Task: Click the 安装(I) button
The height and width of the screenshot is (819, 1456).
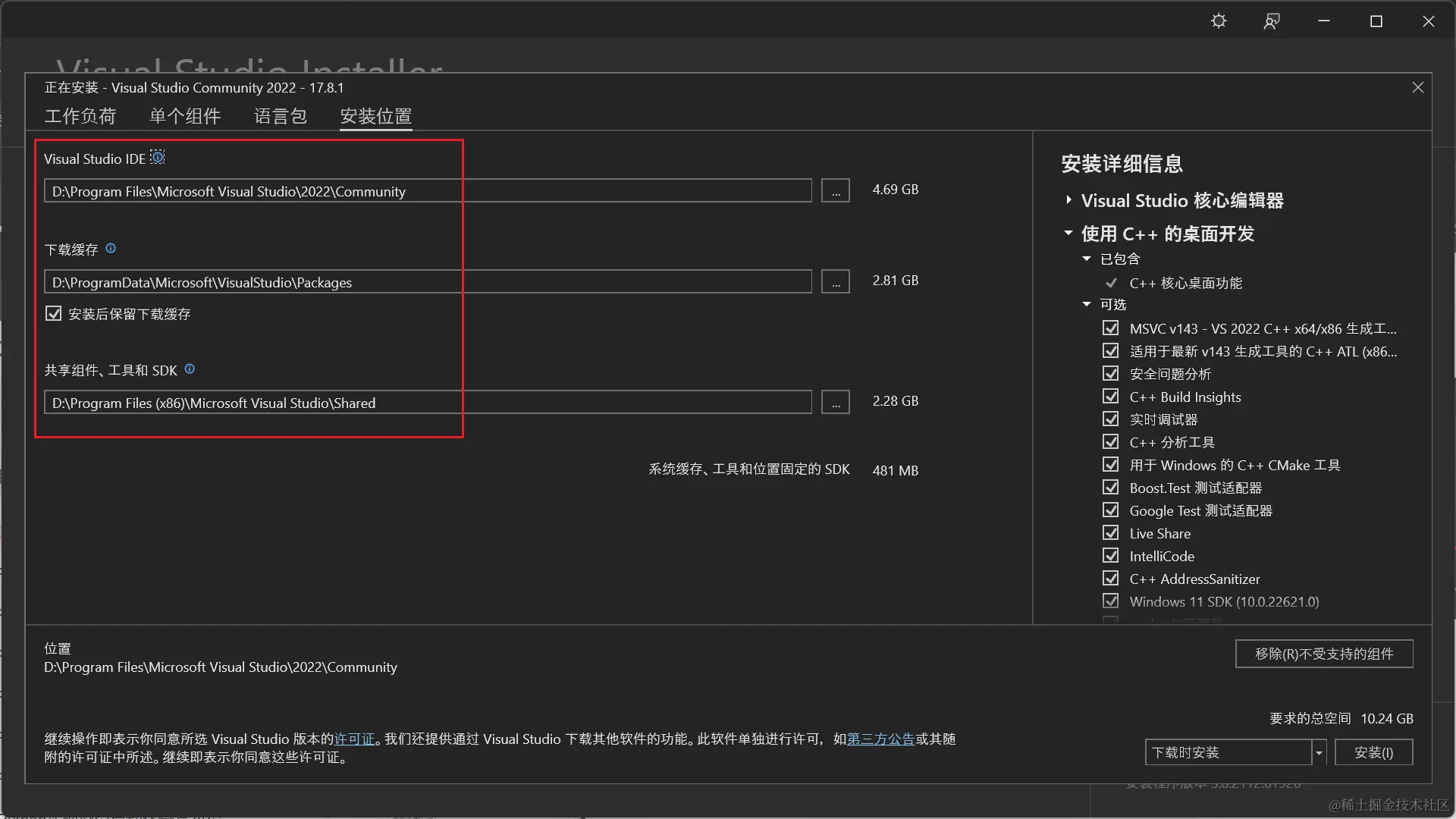Action: (1373, 752)
